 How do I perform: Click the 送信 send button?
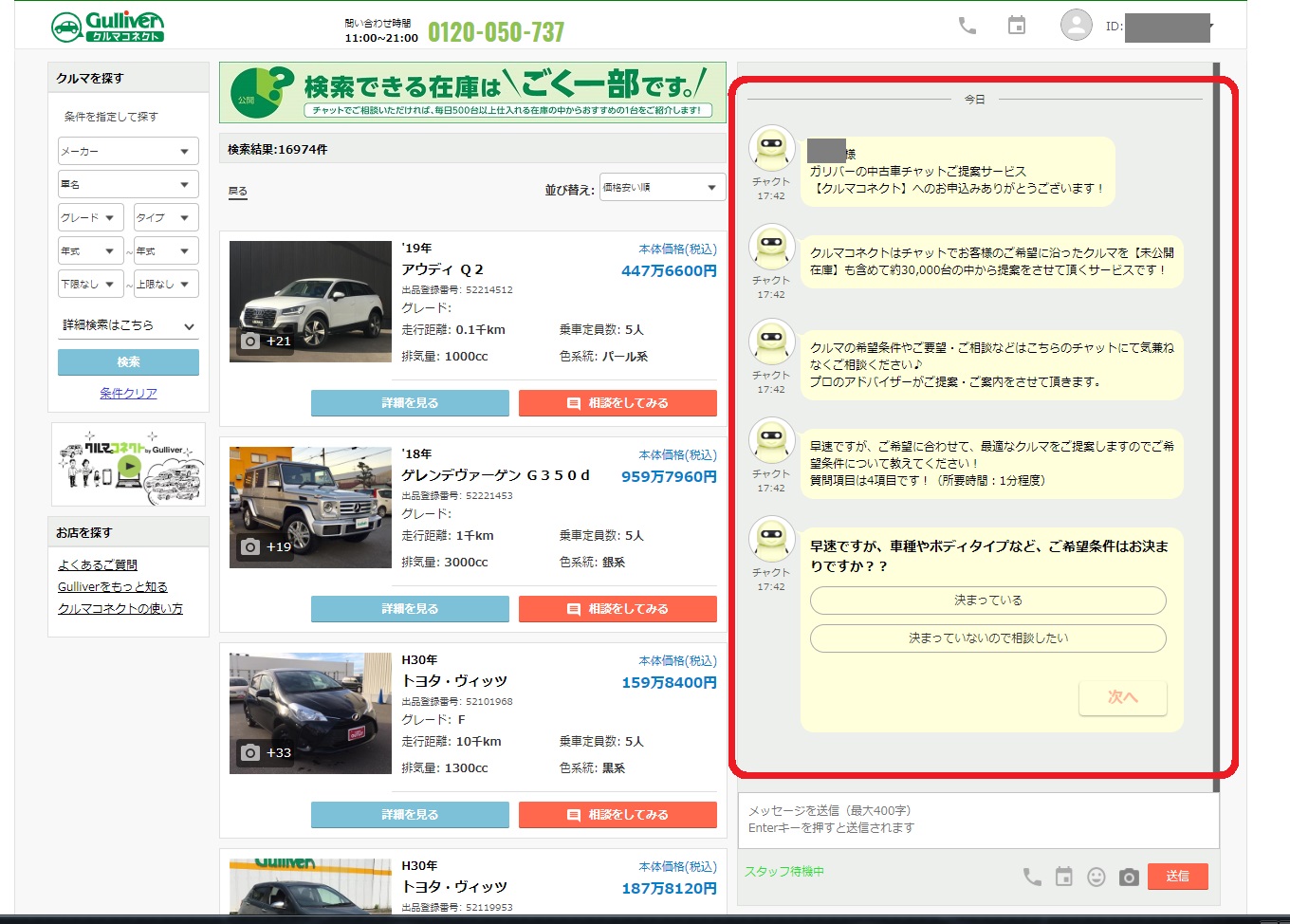1178,877
